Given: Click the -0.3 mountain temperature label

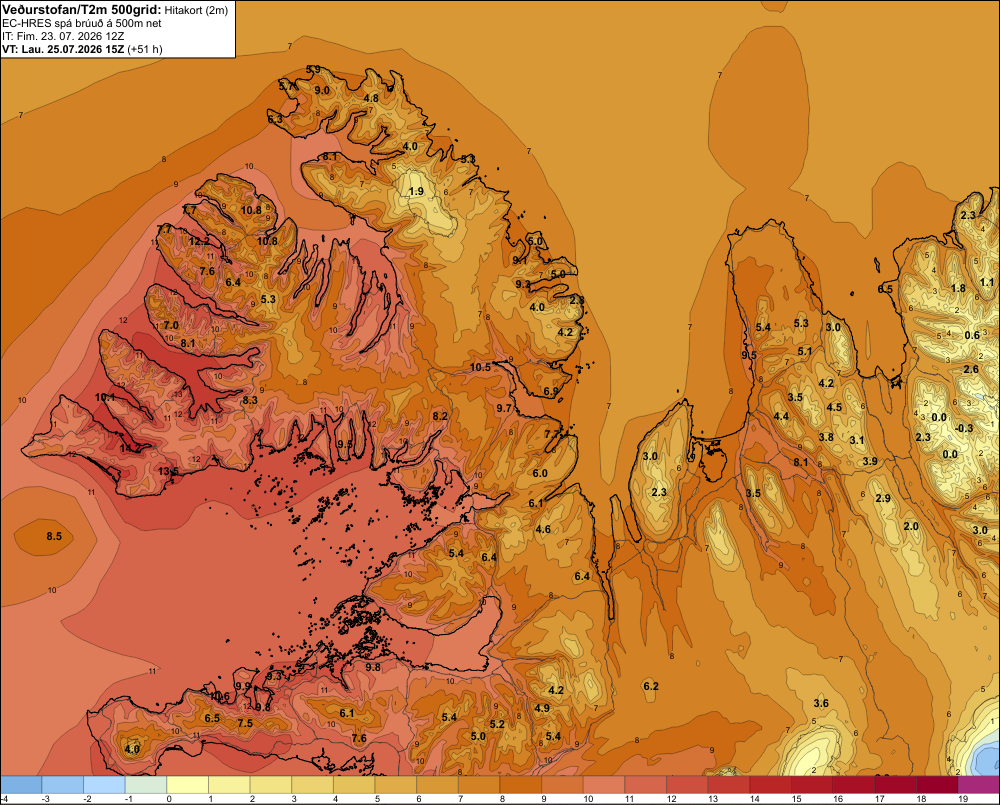Looking at the screenshot, I should tap(965, 428).
